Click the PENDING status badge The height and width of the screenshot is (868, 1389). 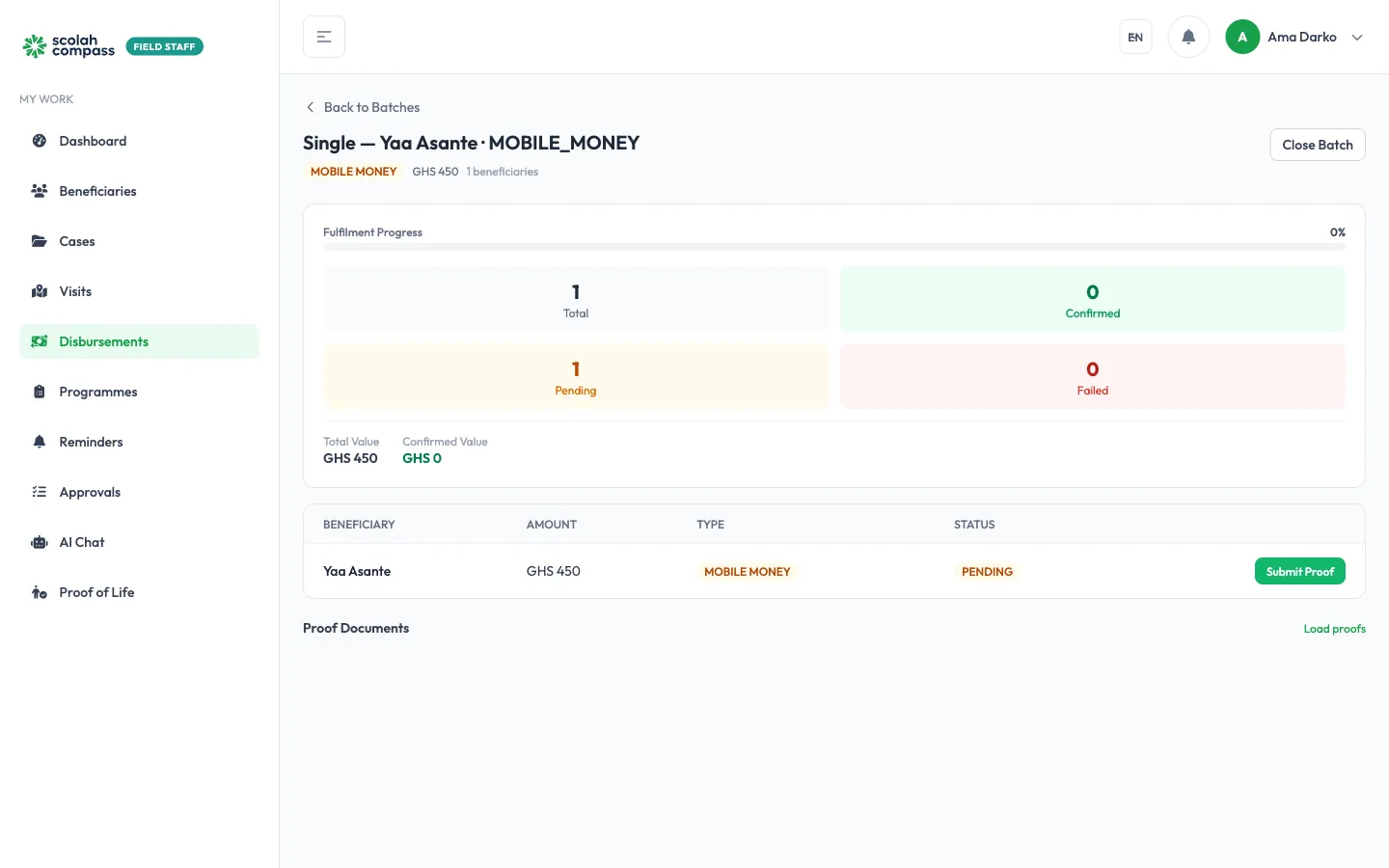tap(987, 572)
